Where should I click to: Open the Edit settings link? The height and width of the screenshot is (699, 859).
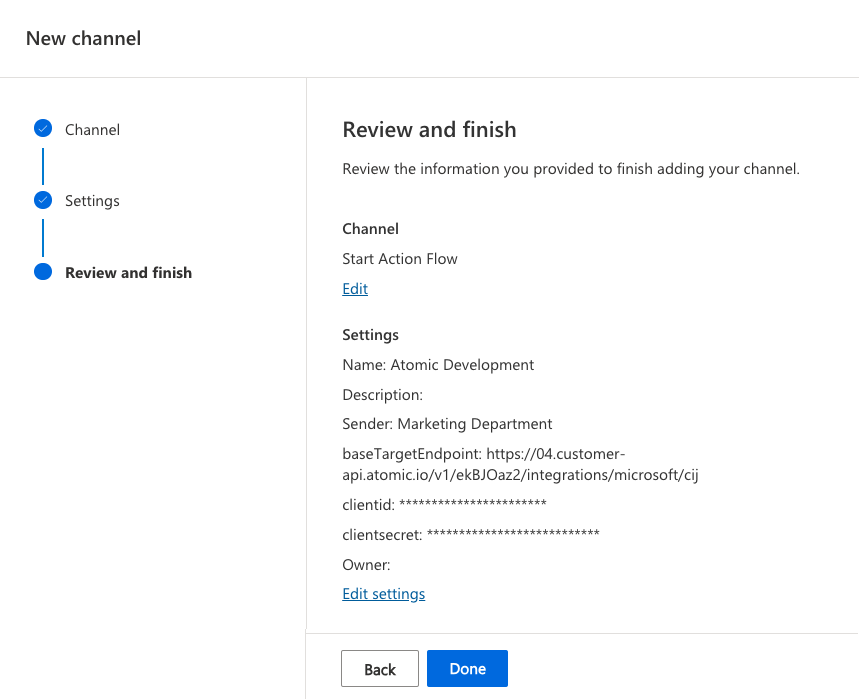pos(383,594)
